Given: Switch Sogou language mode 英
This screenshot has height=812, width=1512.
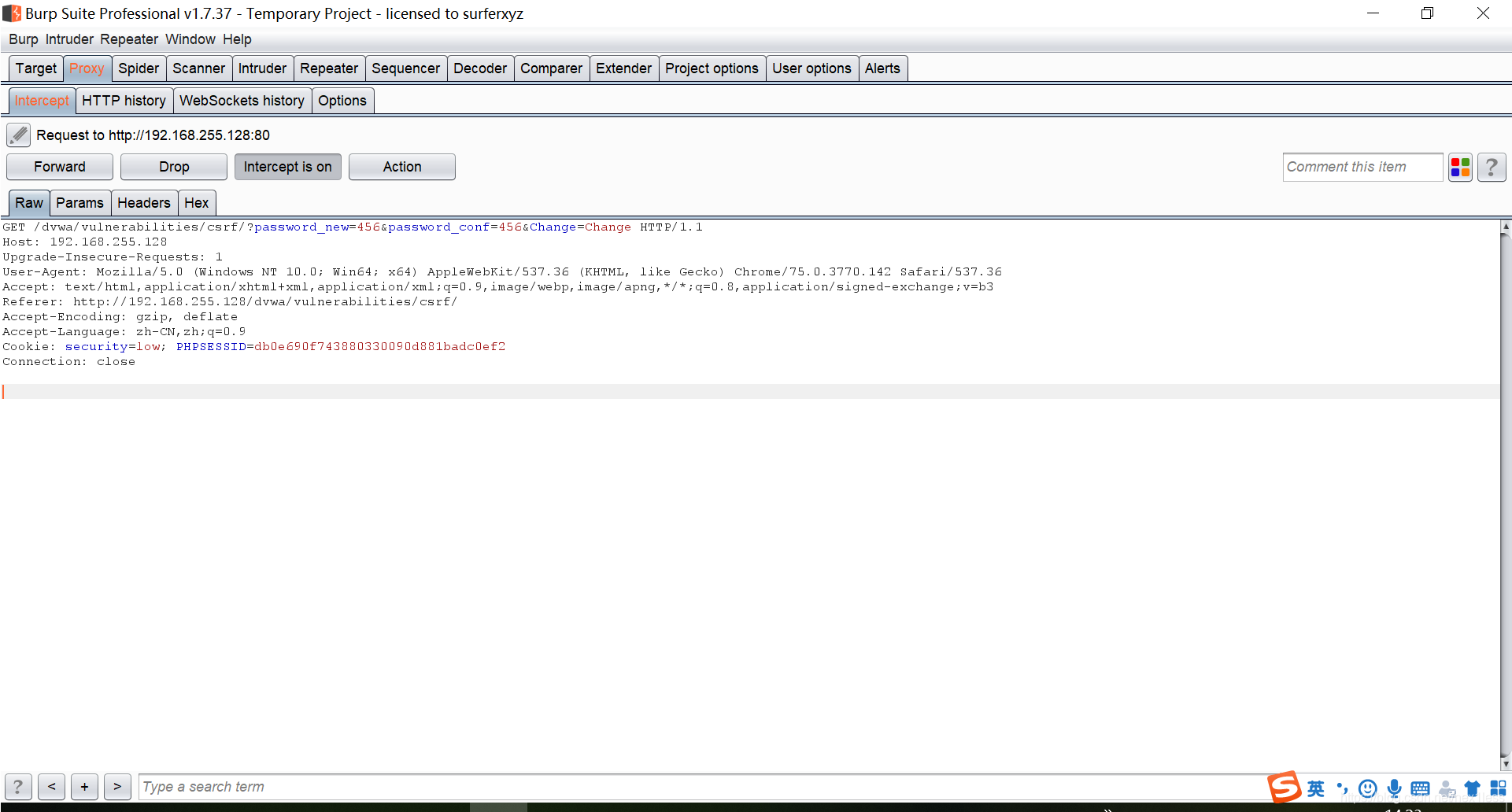Looking at the screenshot, I should 1316,788.
